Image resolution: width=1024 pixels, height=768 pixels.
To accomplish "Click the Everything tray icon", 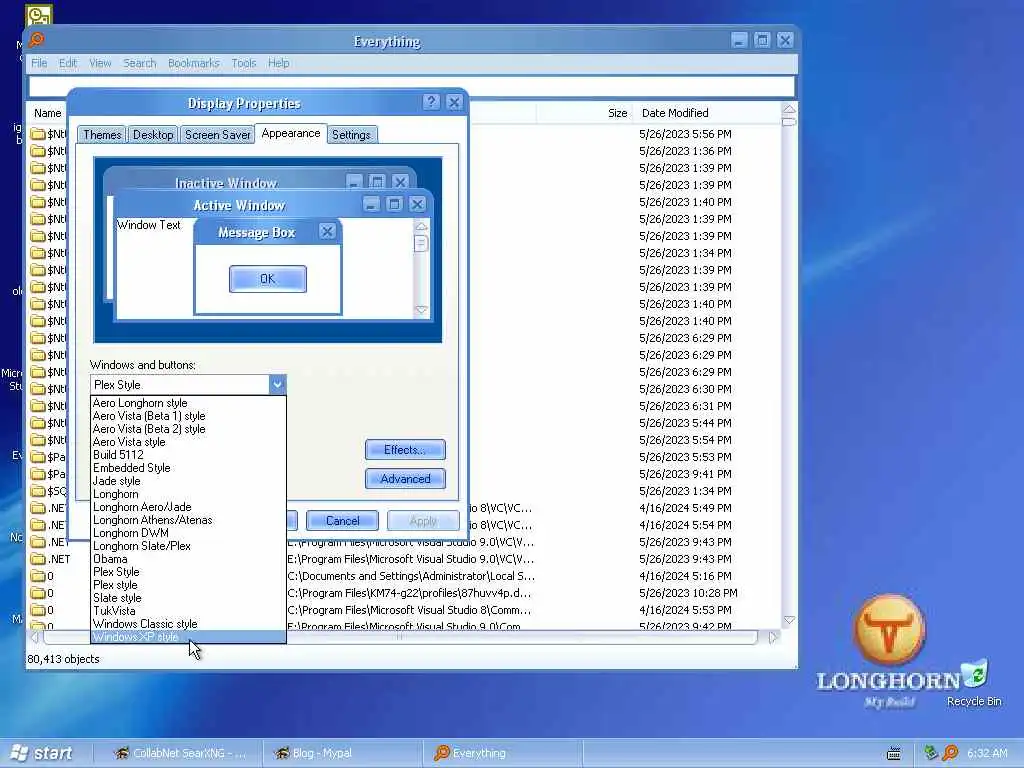I will pyautogui.click(x=950, y=753).
